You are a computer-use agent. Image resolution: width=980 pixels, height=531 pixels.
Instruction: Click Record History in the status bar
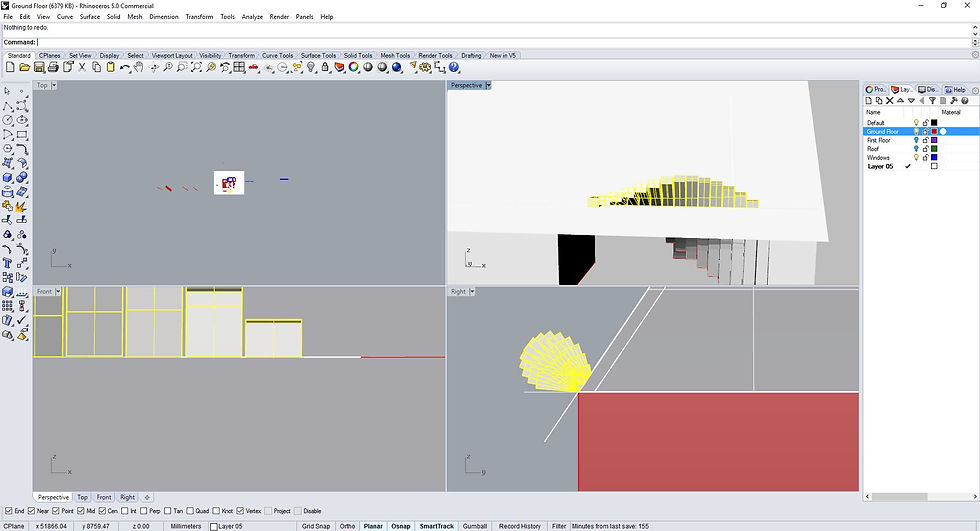[x=519, y=526]
